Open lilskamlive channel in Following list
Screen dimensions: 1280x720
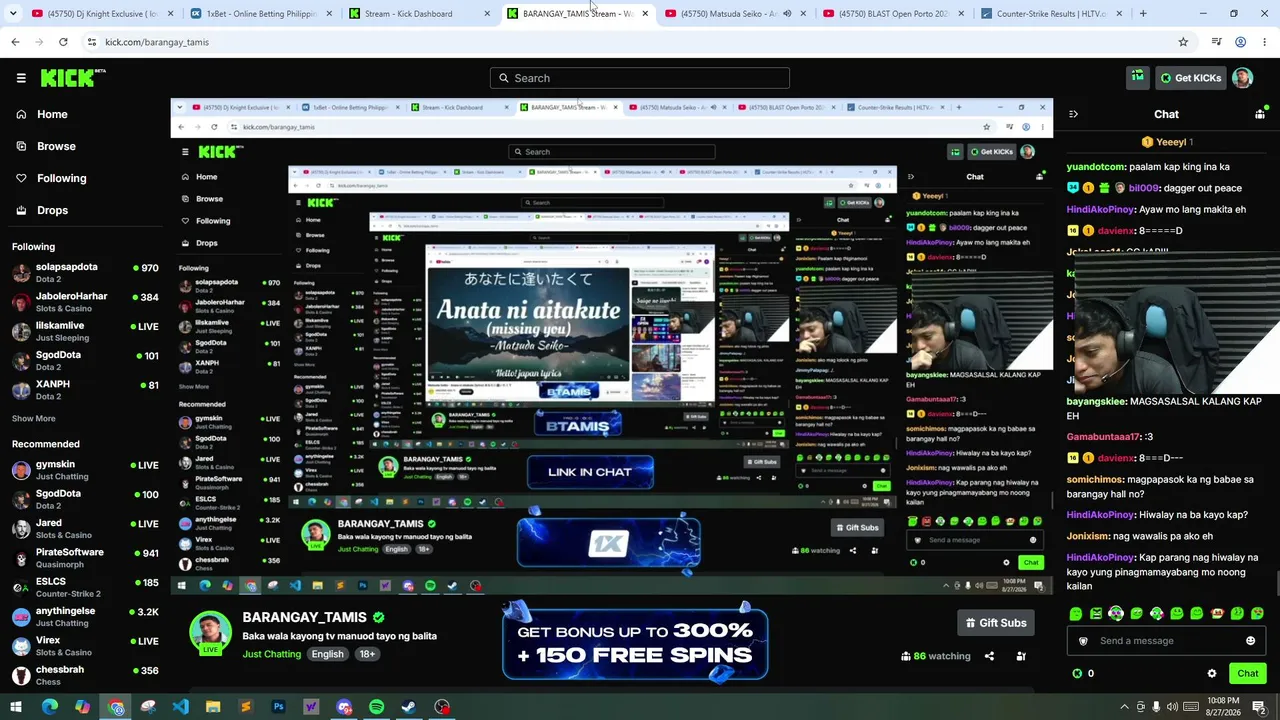(x=85, y=331)
